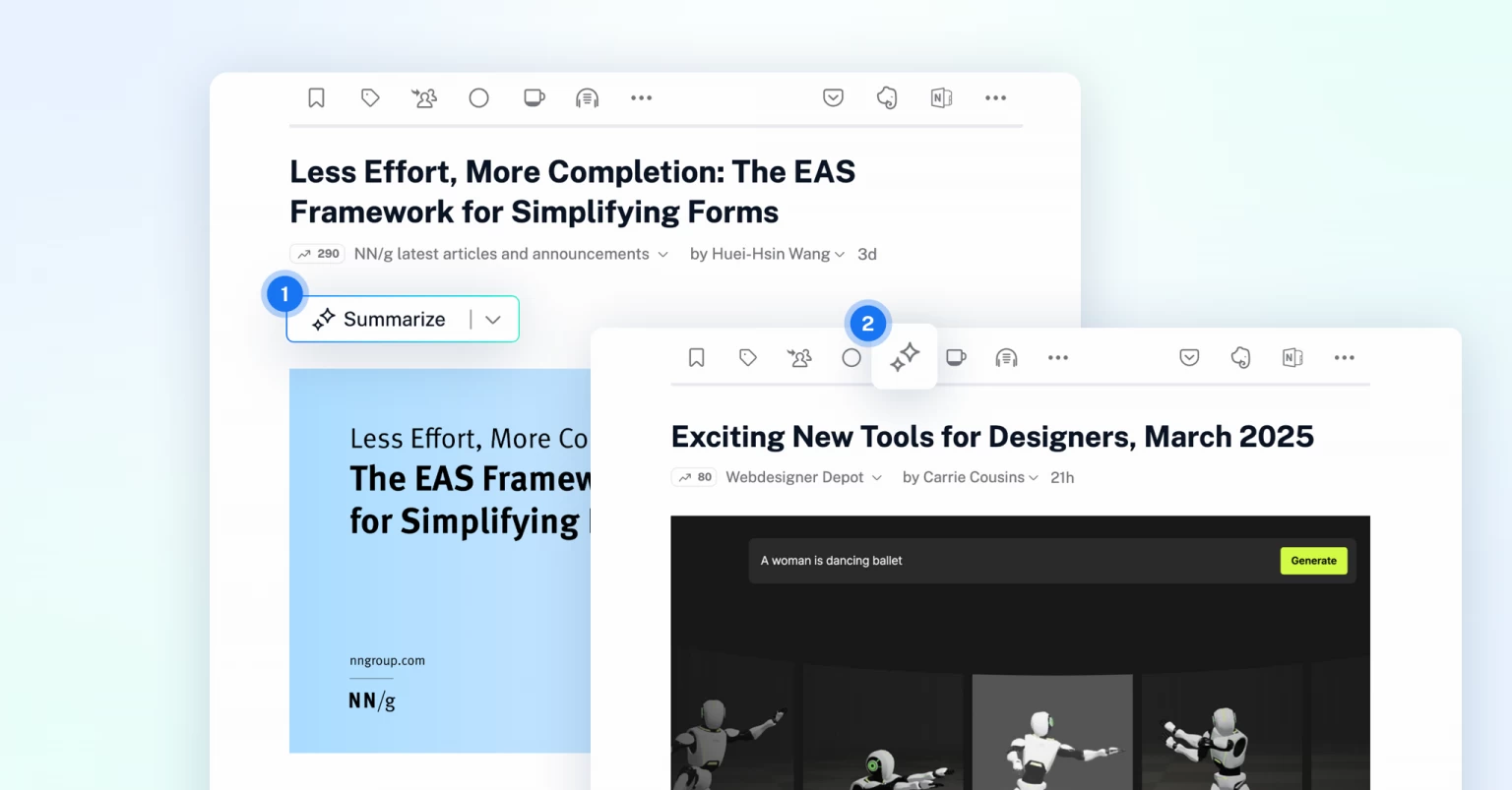Share the article using the team share icon
Screen dimensions: 1512x790
[x=424, y=97]
